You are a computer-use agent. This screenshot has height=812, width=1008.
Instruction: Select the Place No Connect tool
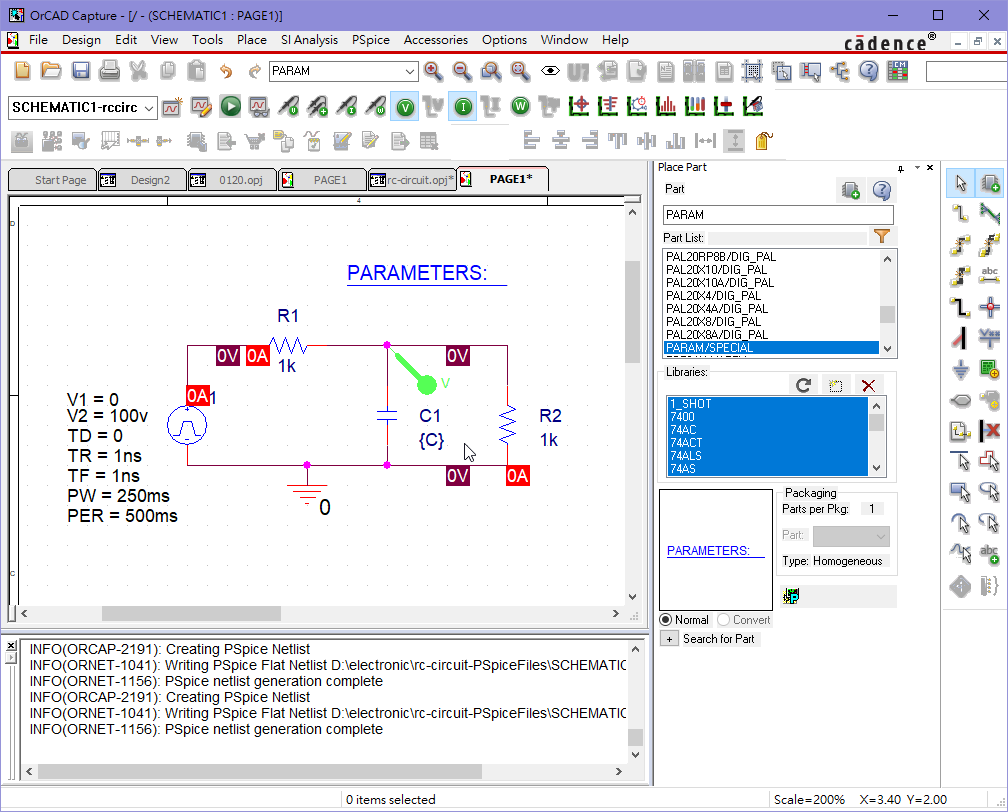tap(989, 430)
